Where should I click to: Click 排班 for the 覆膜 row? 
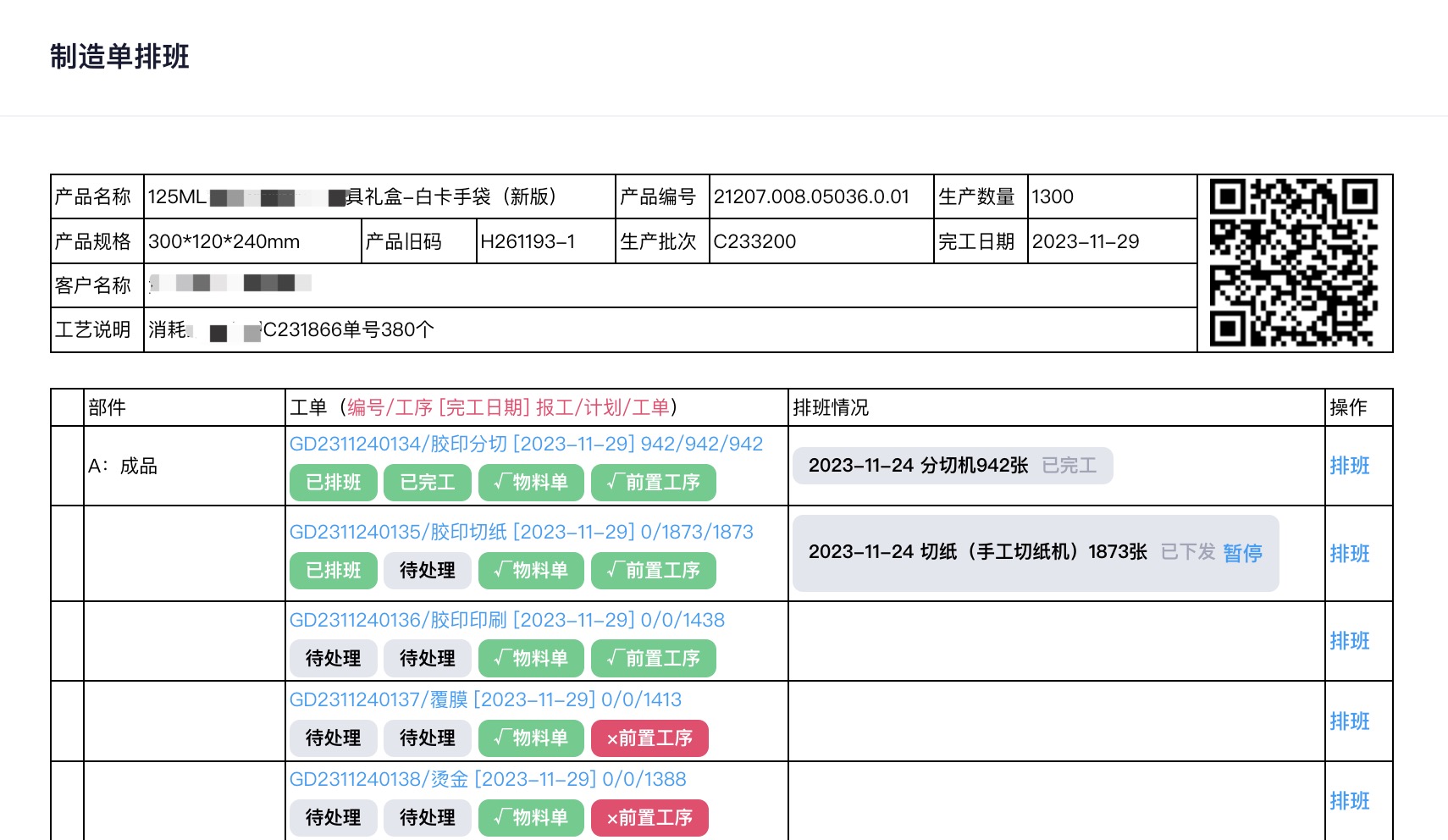coord(1349,721)
